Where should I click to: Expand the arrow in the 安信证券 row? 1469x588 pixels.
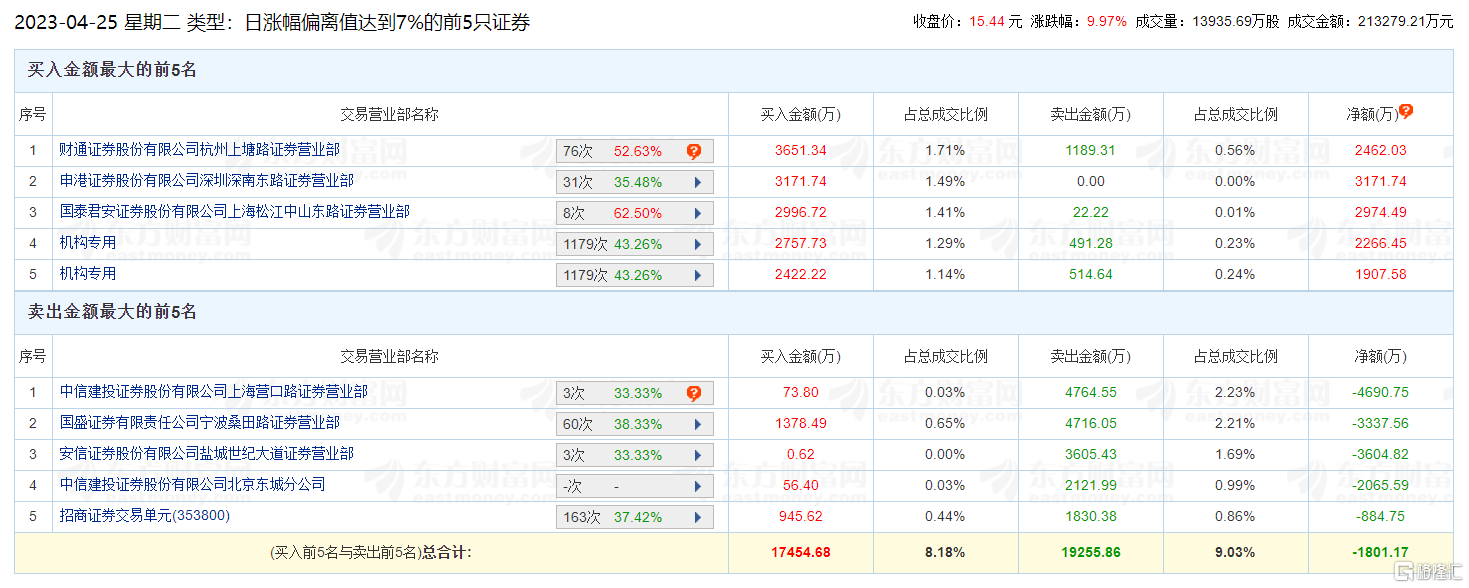point(697,455)
